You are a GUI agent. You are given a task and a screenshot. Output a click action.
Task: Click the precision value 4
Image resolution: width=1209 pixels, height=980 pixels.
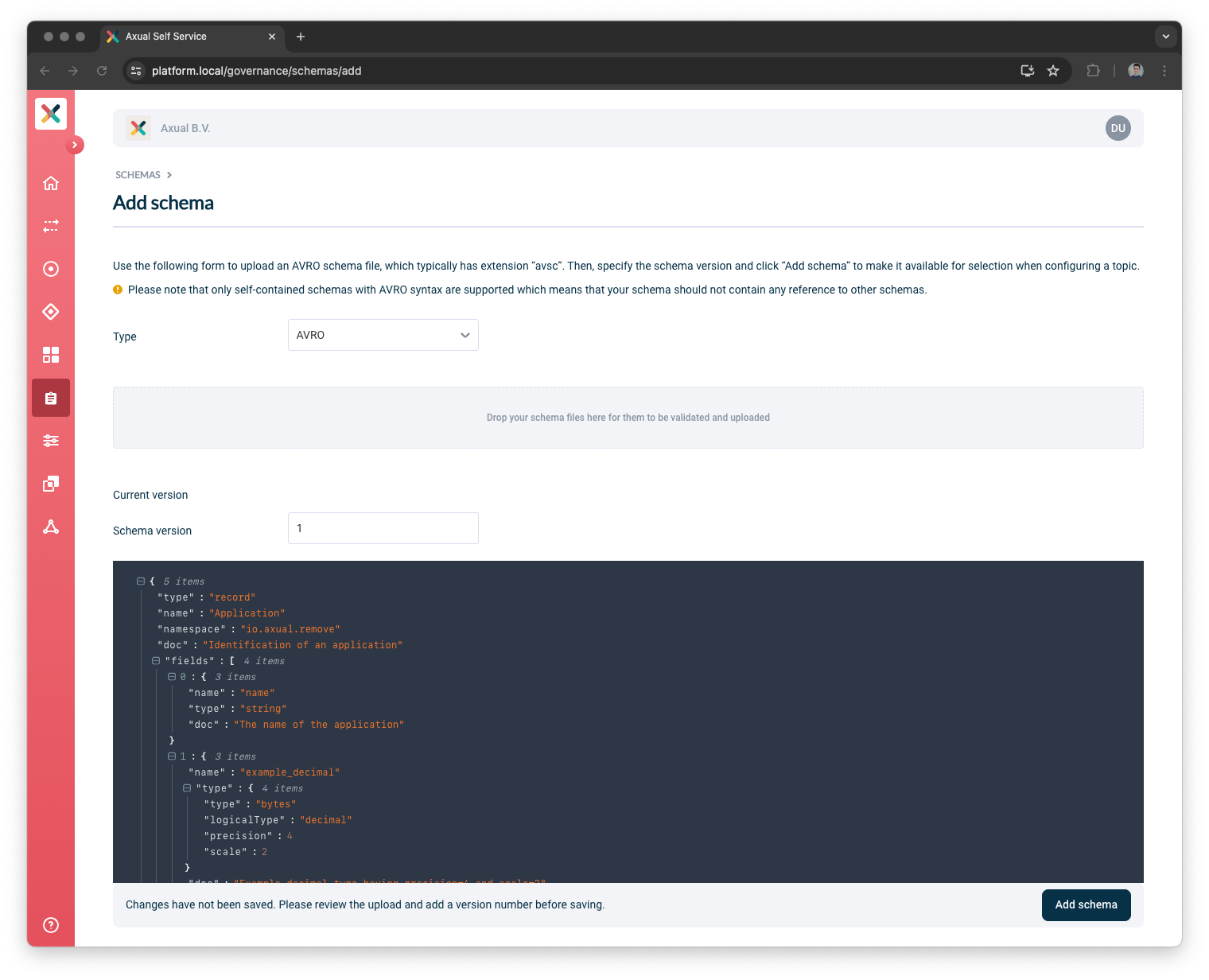(x=290, y=836)
